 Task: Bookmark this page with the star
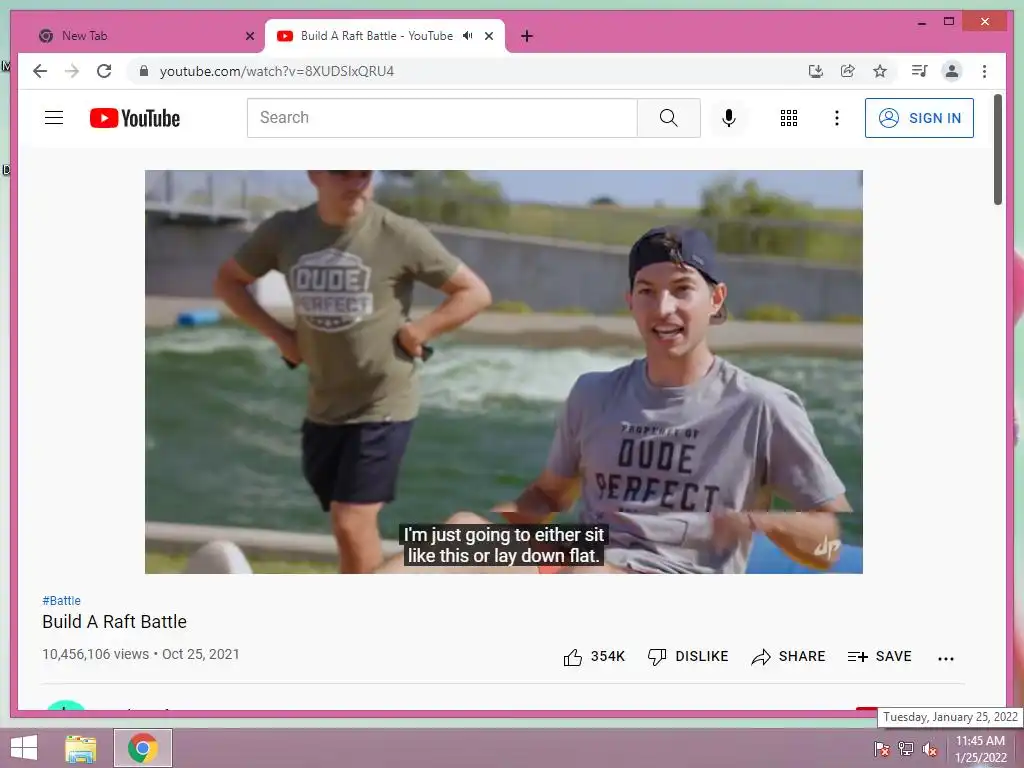click(x=880, y=71)
